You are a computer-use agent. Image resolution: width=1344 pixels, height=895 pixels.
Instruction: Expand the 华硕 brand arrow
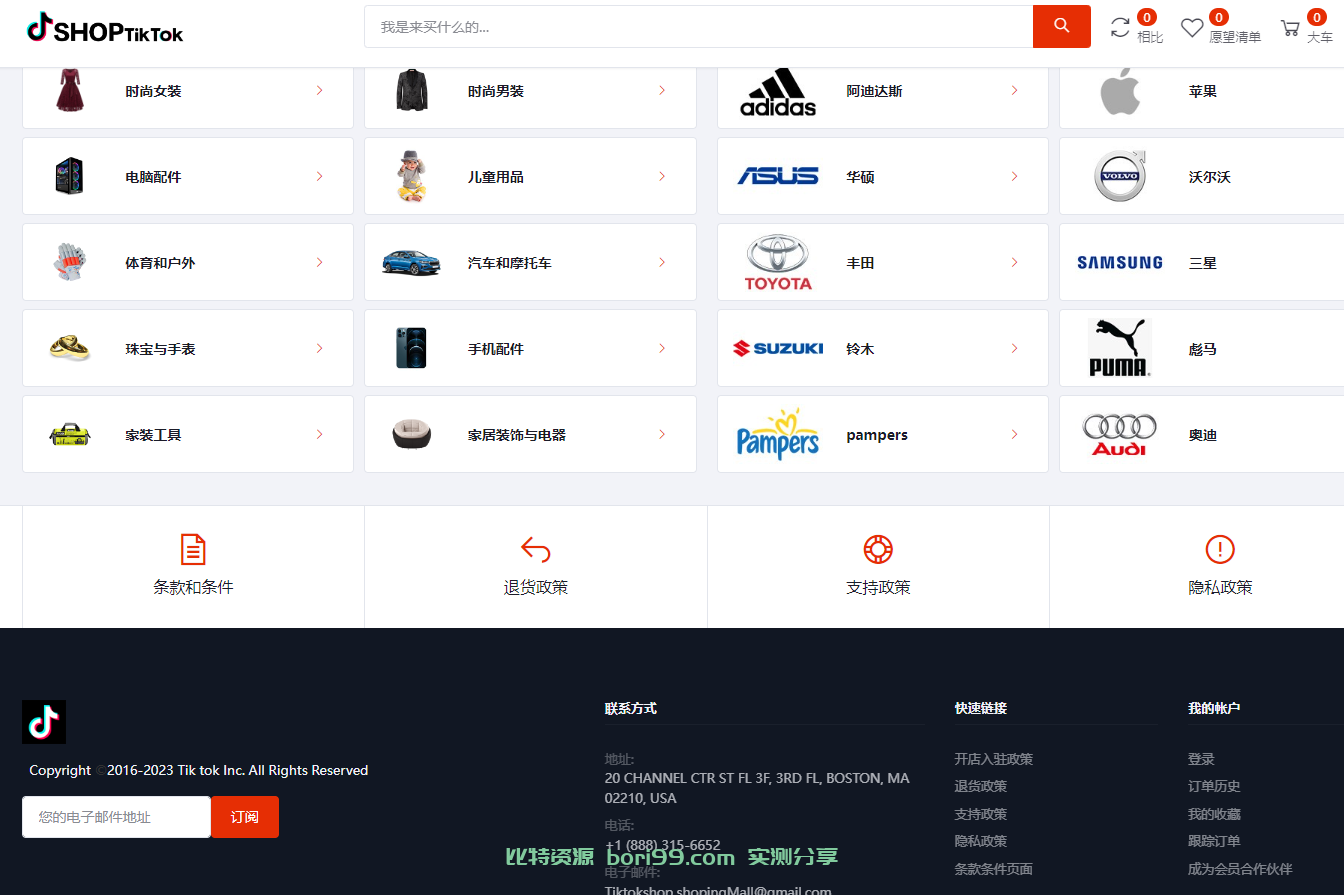[x=1014, y=176]
